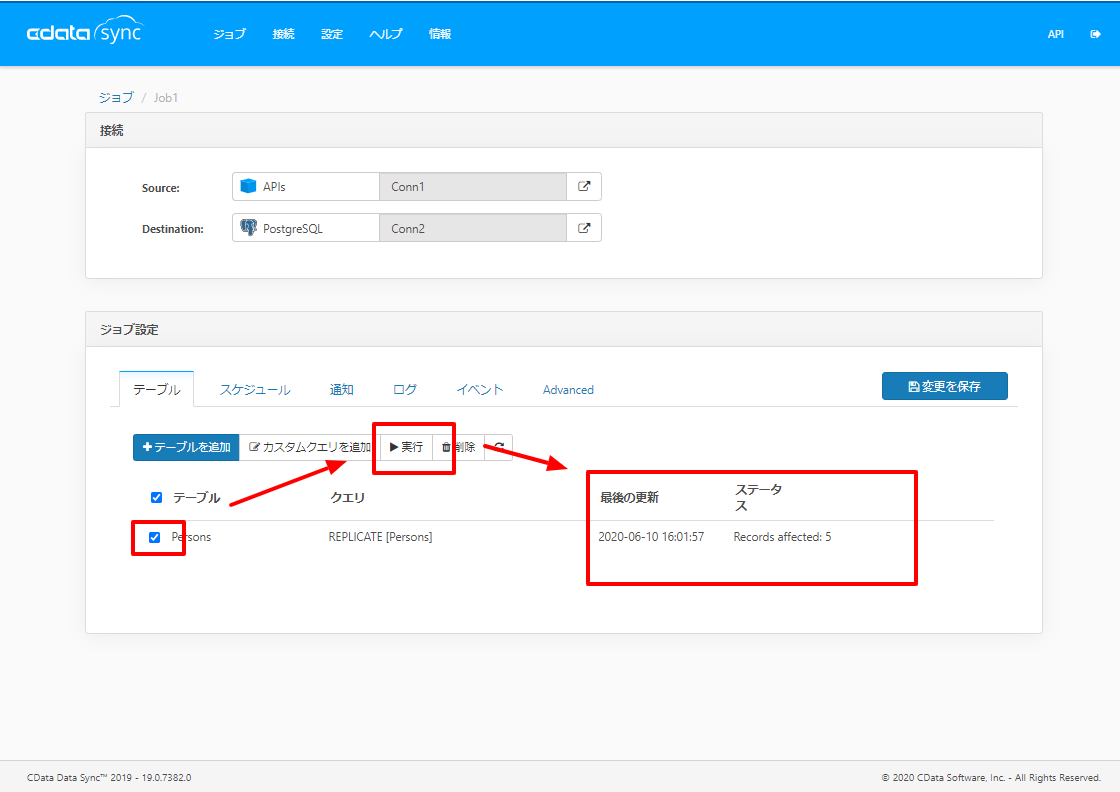Open Conn1 source connection external link icon
Viewport: 1120px width, 792px height.
pyautogui.click(x=584, y=186)
